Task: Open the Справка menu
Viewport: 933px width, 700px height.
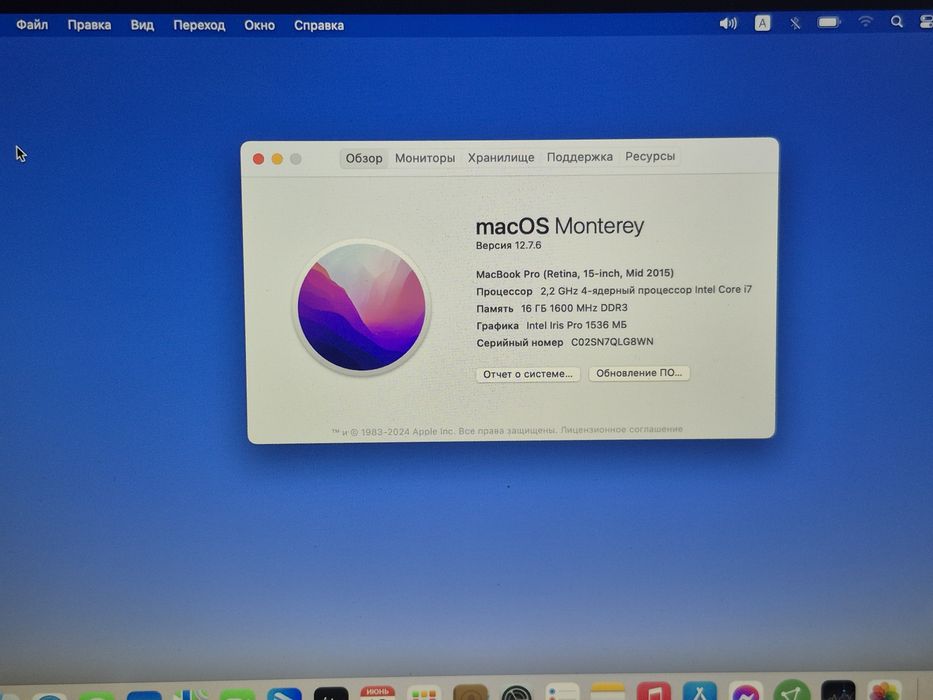Action: point(319,26)
